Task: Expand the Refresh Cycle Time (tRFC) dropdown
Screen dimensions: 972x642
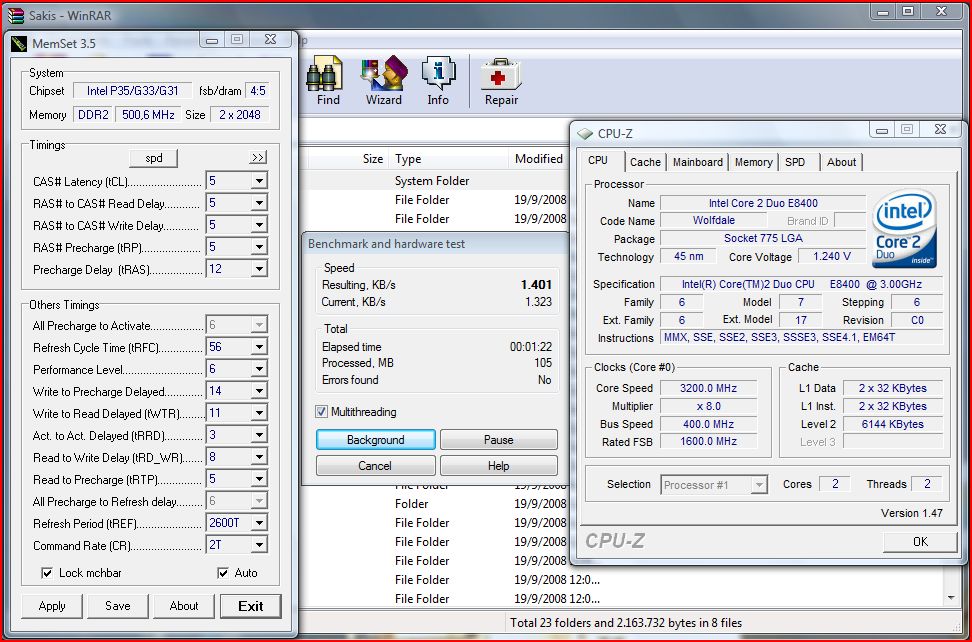Action: click(259, 347)
